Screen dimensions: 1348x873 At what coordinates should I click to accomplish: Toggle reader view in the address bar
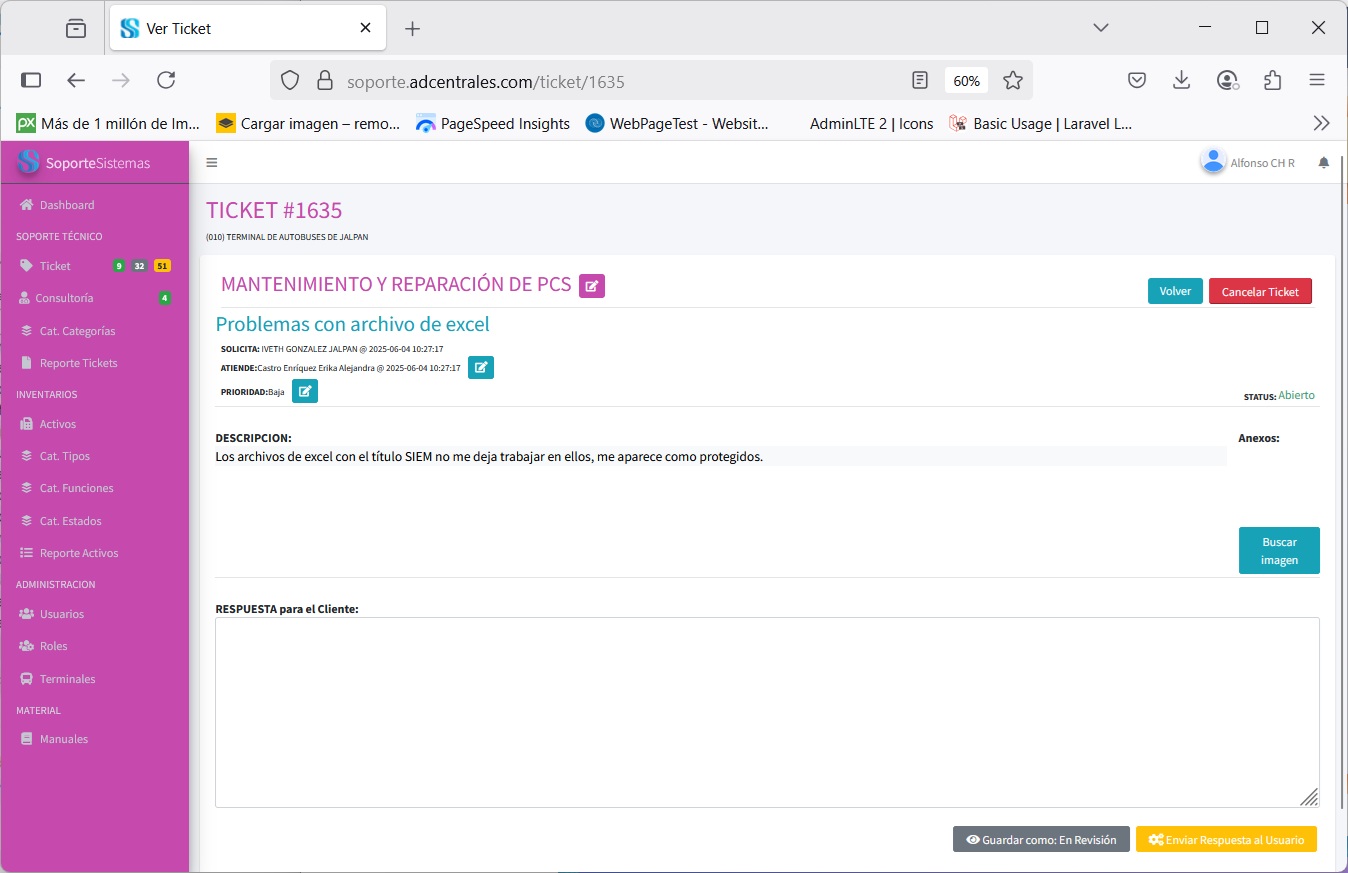point(920,81)
